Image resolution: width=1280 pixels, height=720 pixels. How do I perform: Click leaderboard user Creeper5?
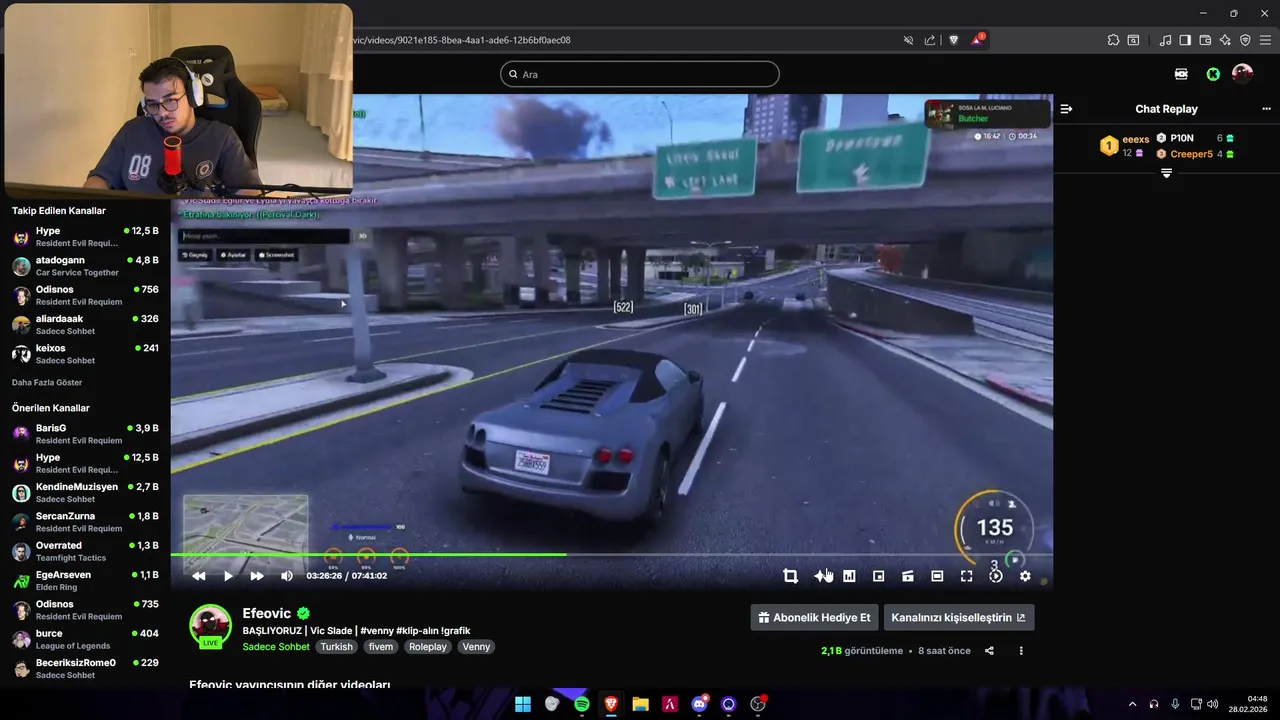click(1191, 154)
